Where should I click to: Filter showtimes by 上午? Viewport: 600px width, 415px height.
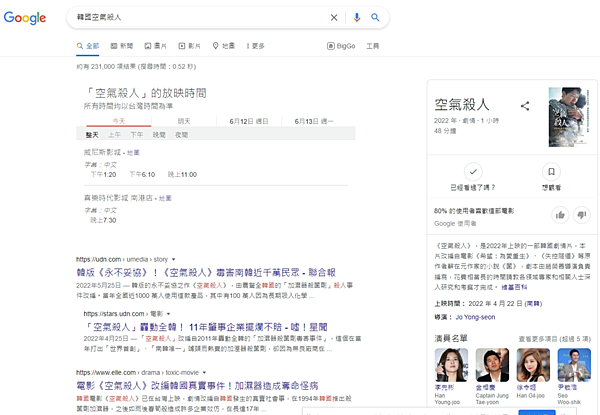[x=114, y=135]
